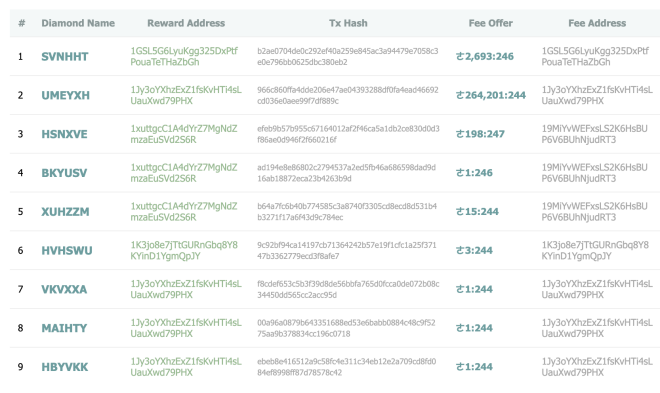Open diamond HBYVKK in row 9
Screen dimensions: 660x393
(65, 367)
